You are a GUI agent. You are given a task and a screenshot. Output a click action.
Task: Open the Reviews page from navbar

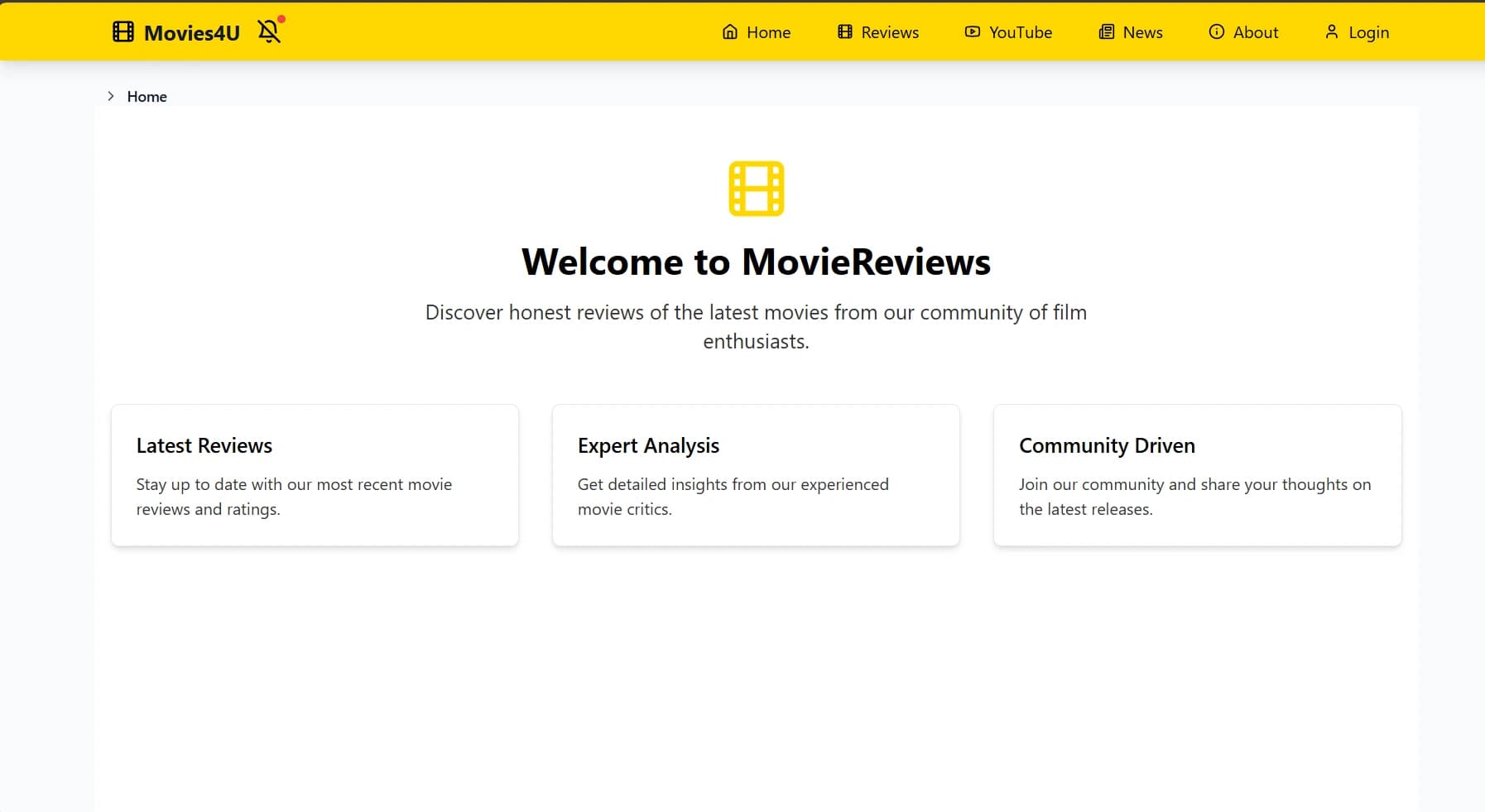click(890, 31)
